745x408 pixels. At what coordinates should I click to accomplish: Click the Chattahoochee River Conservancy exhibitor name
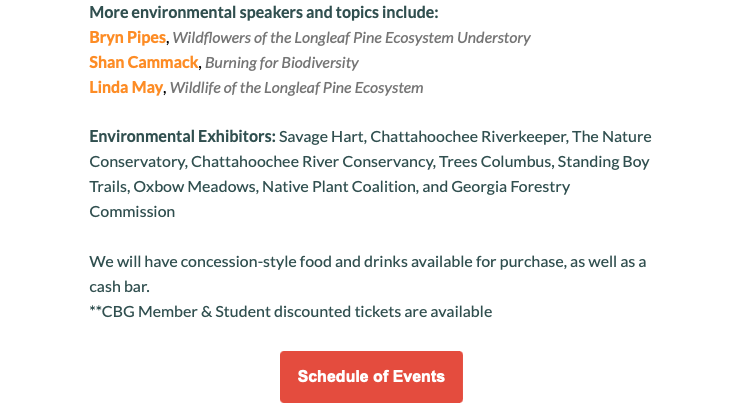312,162
